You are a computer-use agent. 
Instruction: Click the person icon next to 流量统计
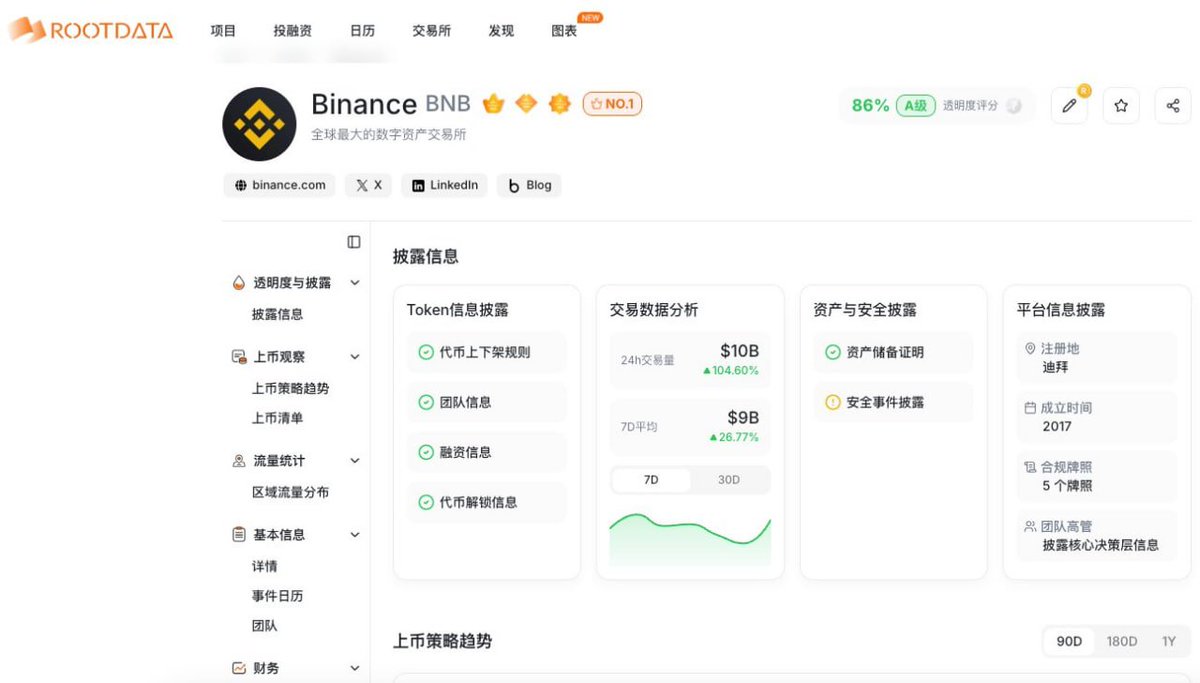pos(238,461)
